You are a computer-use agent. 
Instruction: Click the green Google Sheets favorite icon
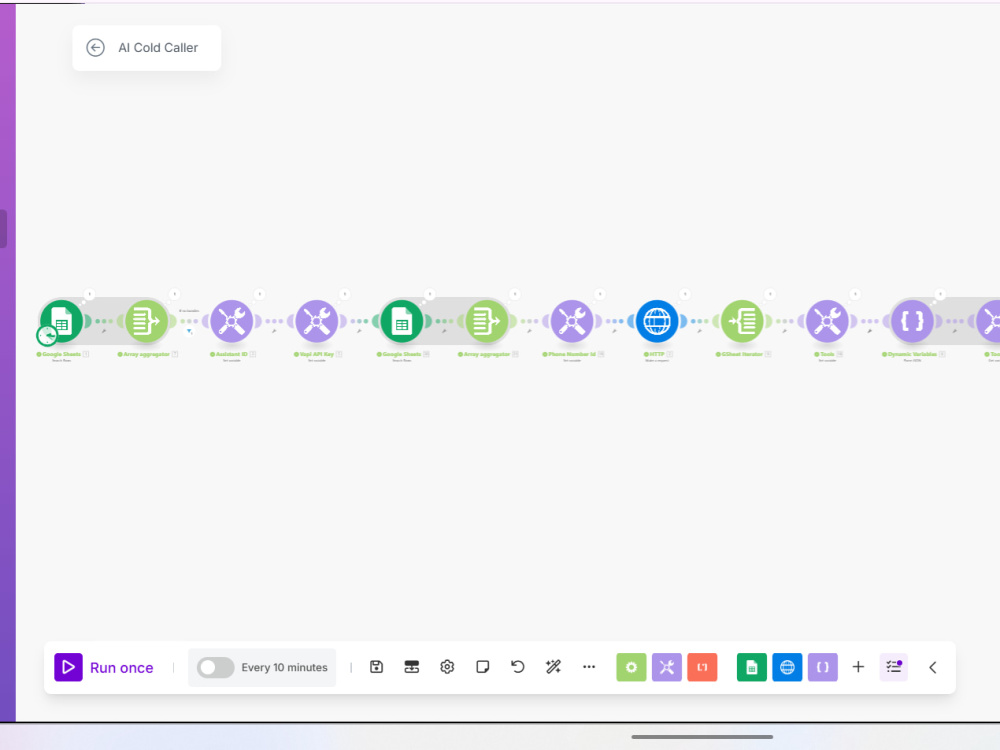(752, 667)
